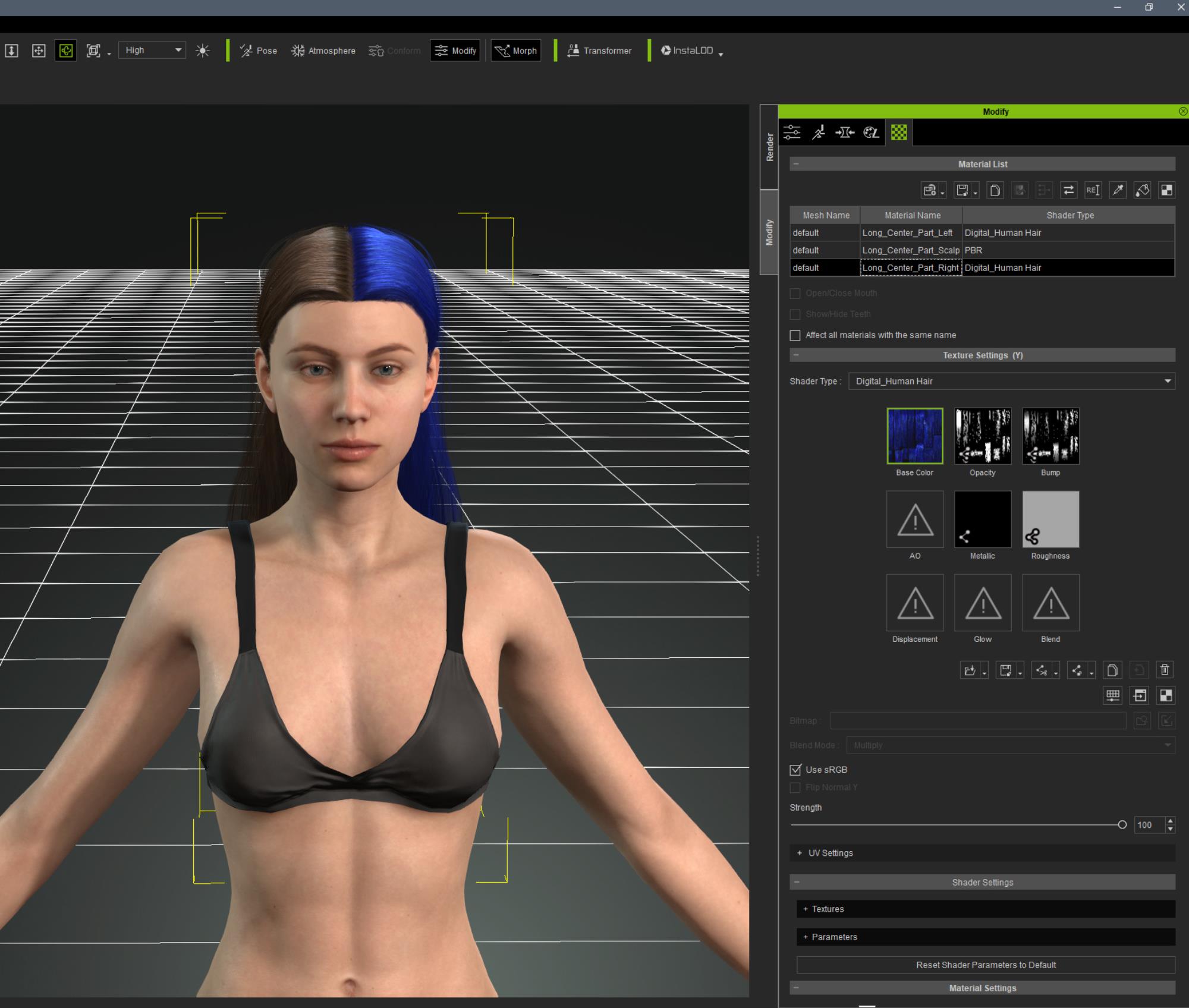The width and height of the screenshot is (1189, 1008).
Task: Enable Affect all materials with same name
Action: coord(795,335)
